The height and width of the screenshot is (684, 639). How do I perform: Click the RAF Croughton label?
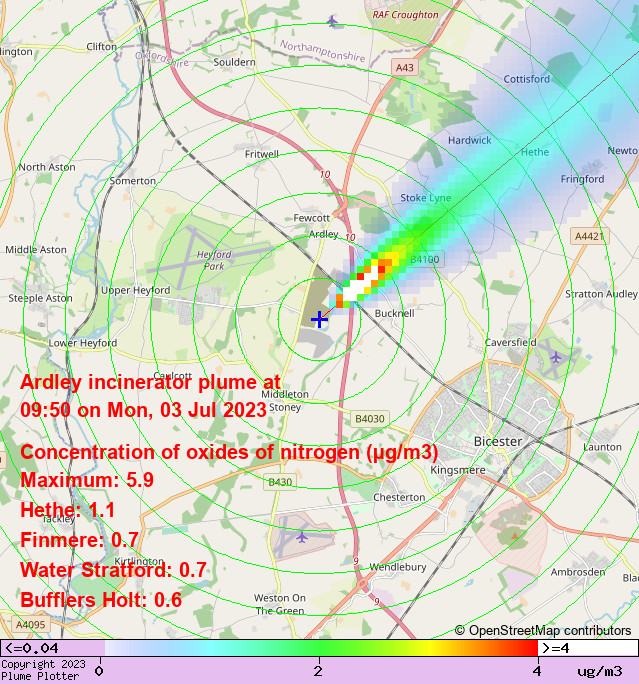click(405, 15)
